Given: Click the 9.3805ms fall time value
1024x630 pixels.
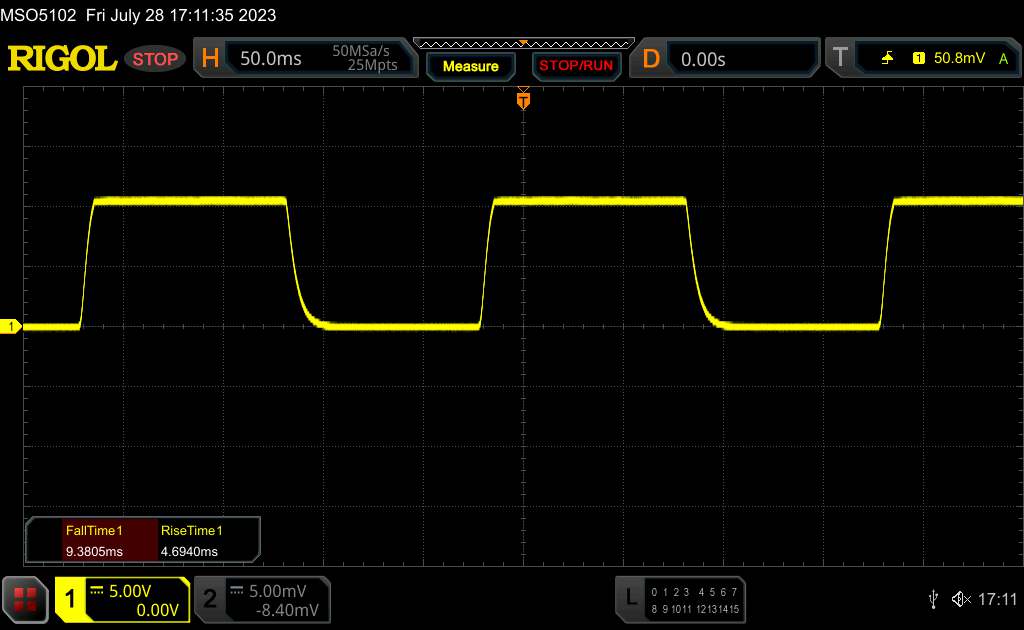Looking at the screenshot, I should pos(94,552).
